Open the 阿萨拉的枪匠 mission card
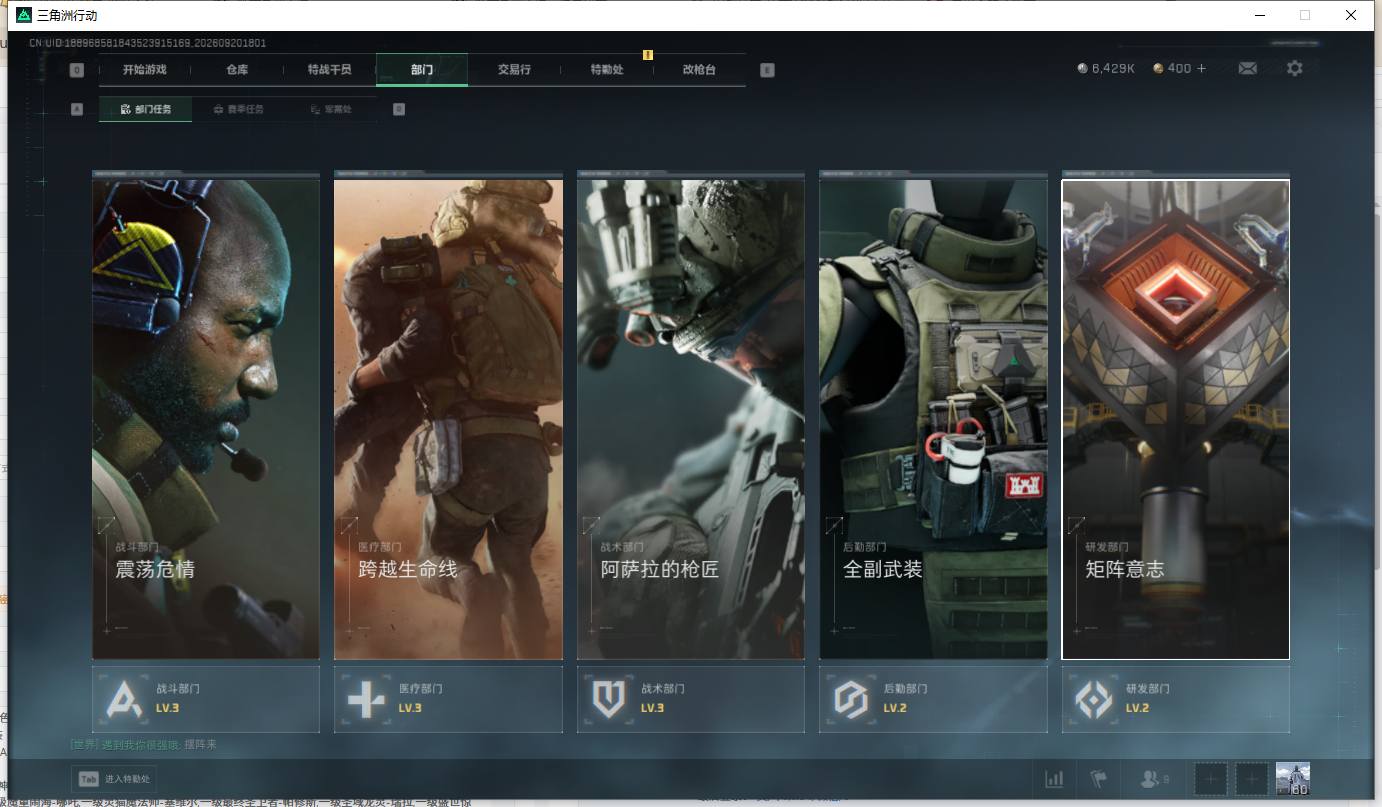 (691, 419)
